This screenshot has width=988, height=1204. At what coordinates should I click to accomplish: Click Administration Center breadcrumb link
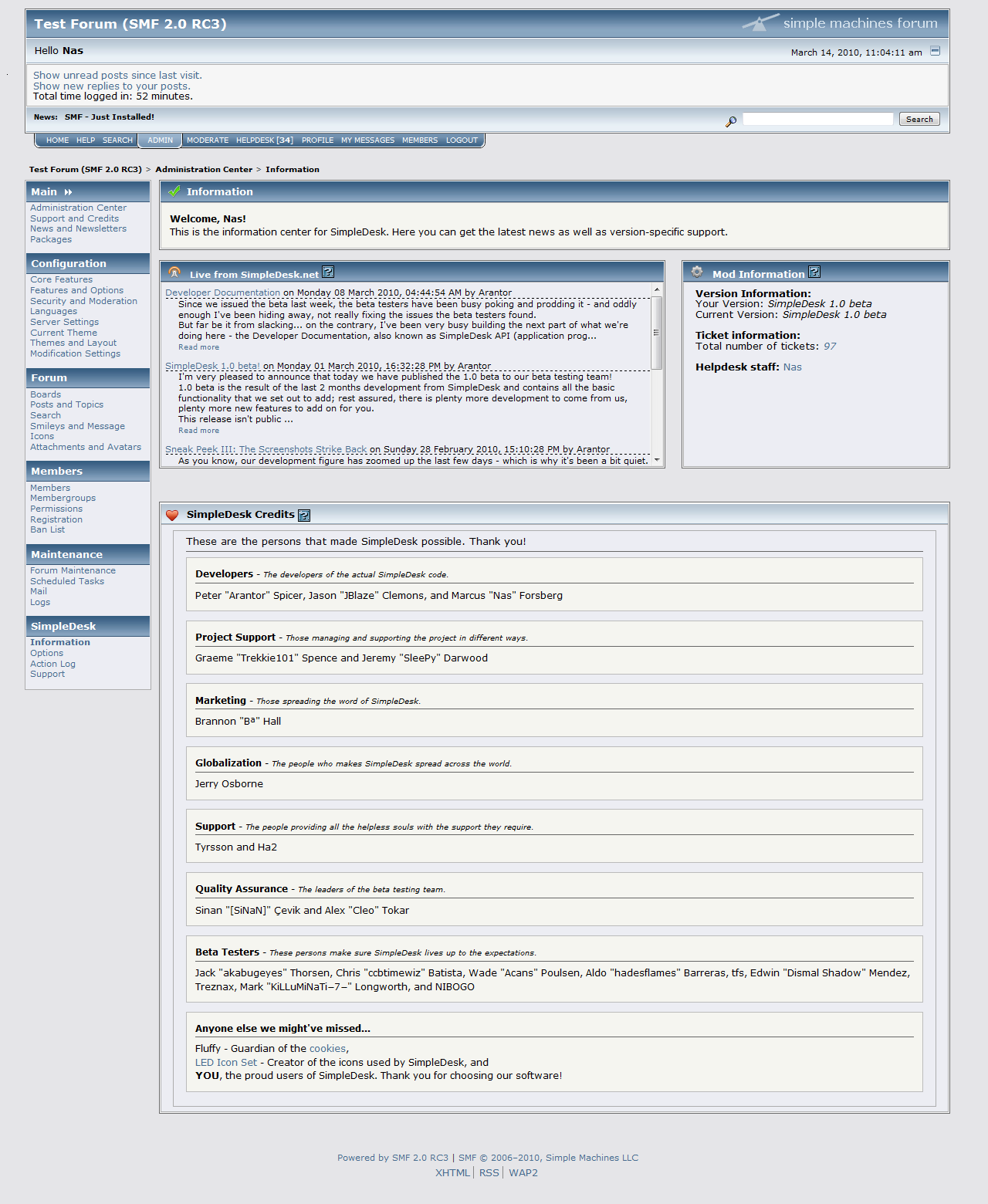click(204, 169)
